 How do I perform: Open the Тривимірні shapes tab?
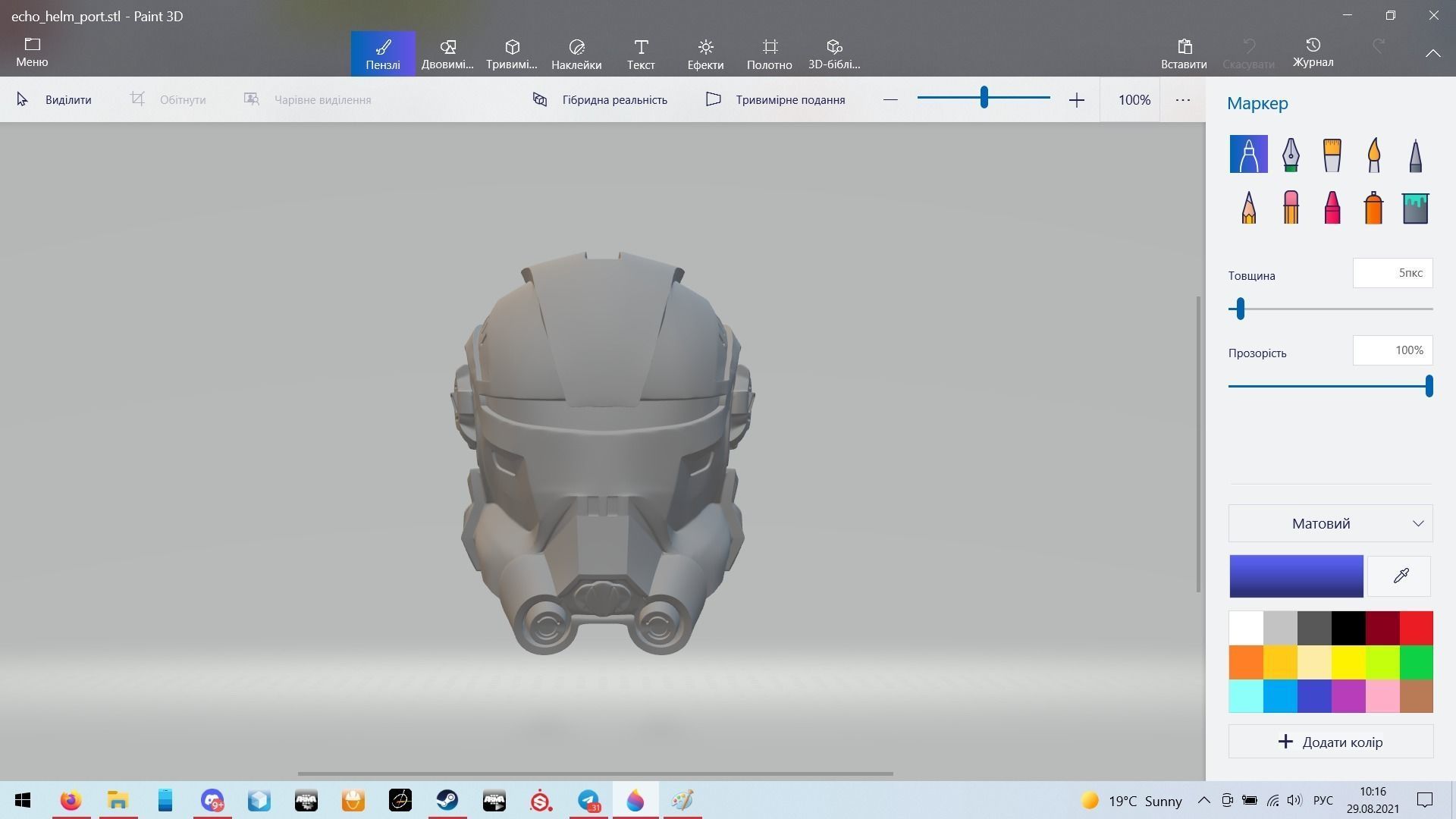pyautogui.click(x=512, y=54)
